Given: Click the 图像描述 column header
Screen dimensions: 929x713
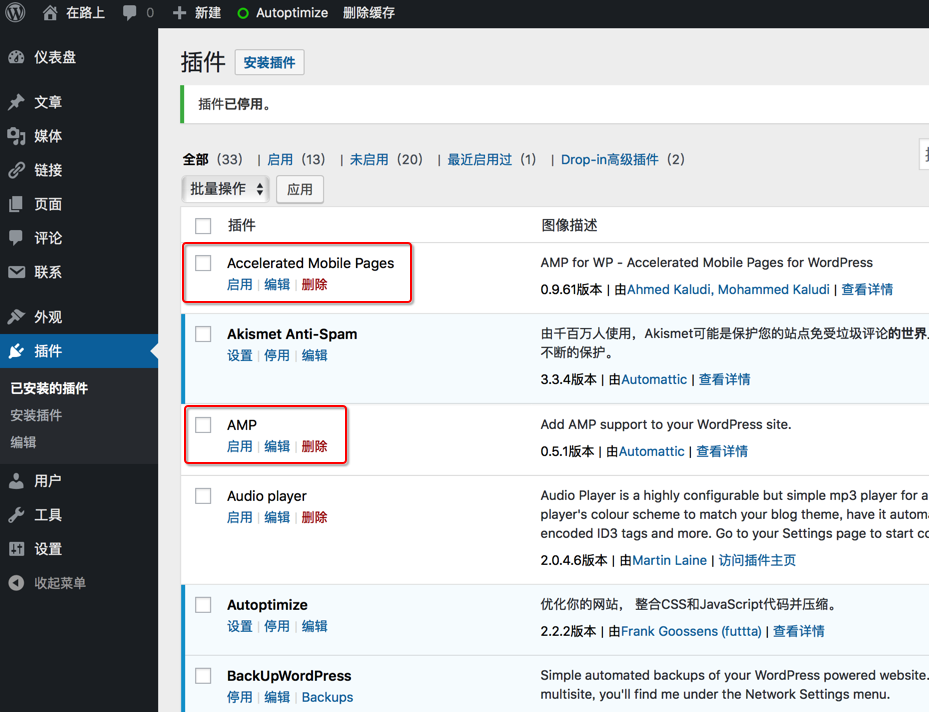Looking at the screenshot, I should tap(569, 225).
